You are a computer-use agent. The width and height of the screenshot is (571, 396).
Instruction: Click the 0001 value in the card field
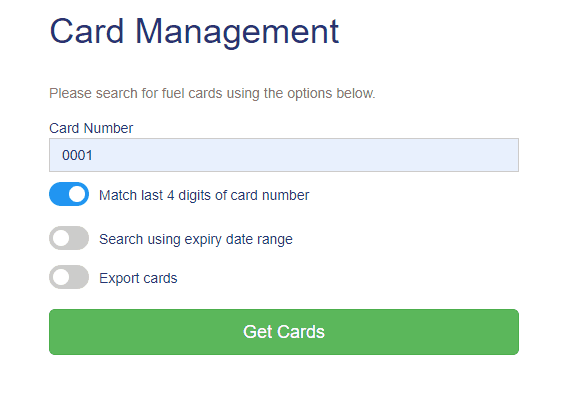click(77, 155)
